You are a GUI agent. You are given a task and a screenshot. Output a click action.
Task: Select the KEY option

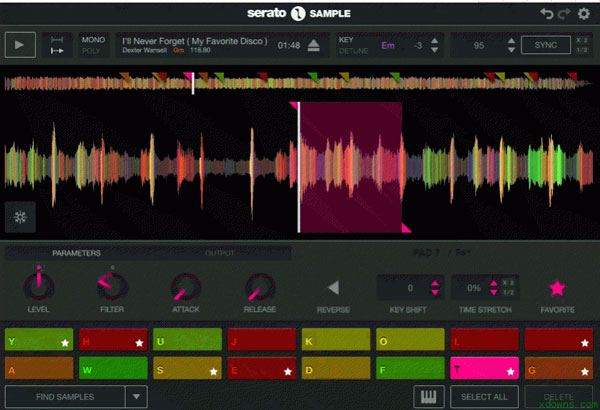[346, 39]
